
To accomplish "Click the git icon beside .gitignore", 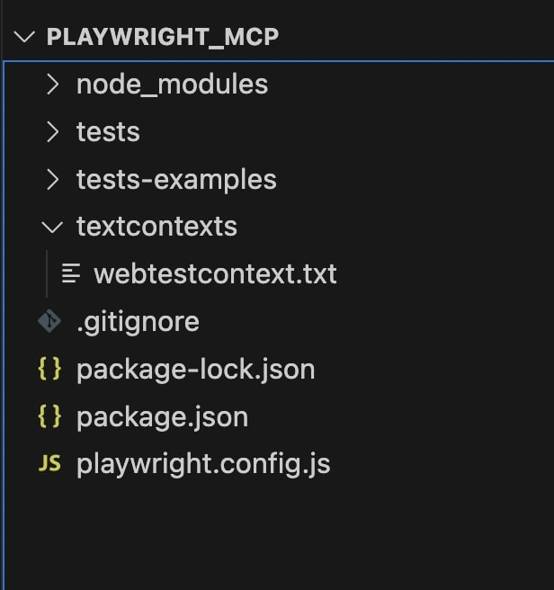I will [x=49, y=321].
